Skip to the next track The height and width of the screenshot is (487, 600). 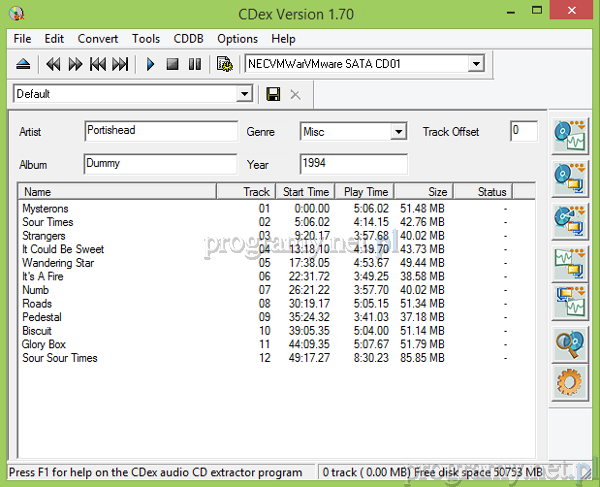[x=120, y=64]
